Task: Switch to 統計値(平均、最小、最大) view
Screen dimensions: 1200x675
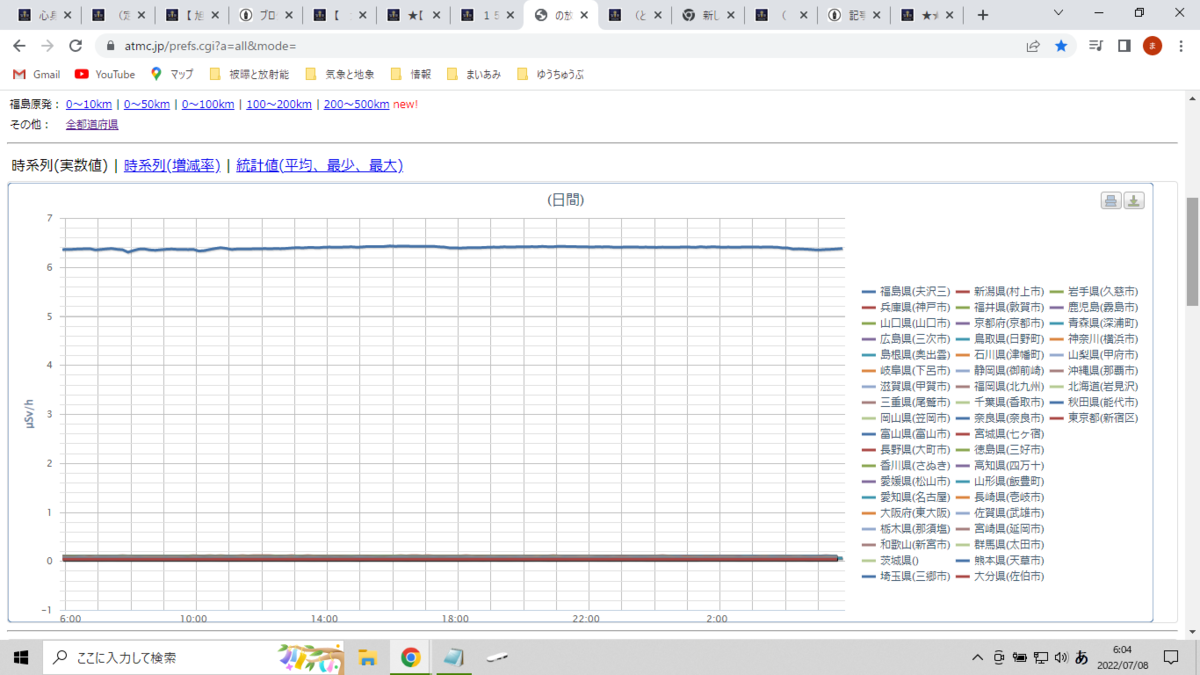Action: 319,166
